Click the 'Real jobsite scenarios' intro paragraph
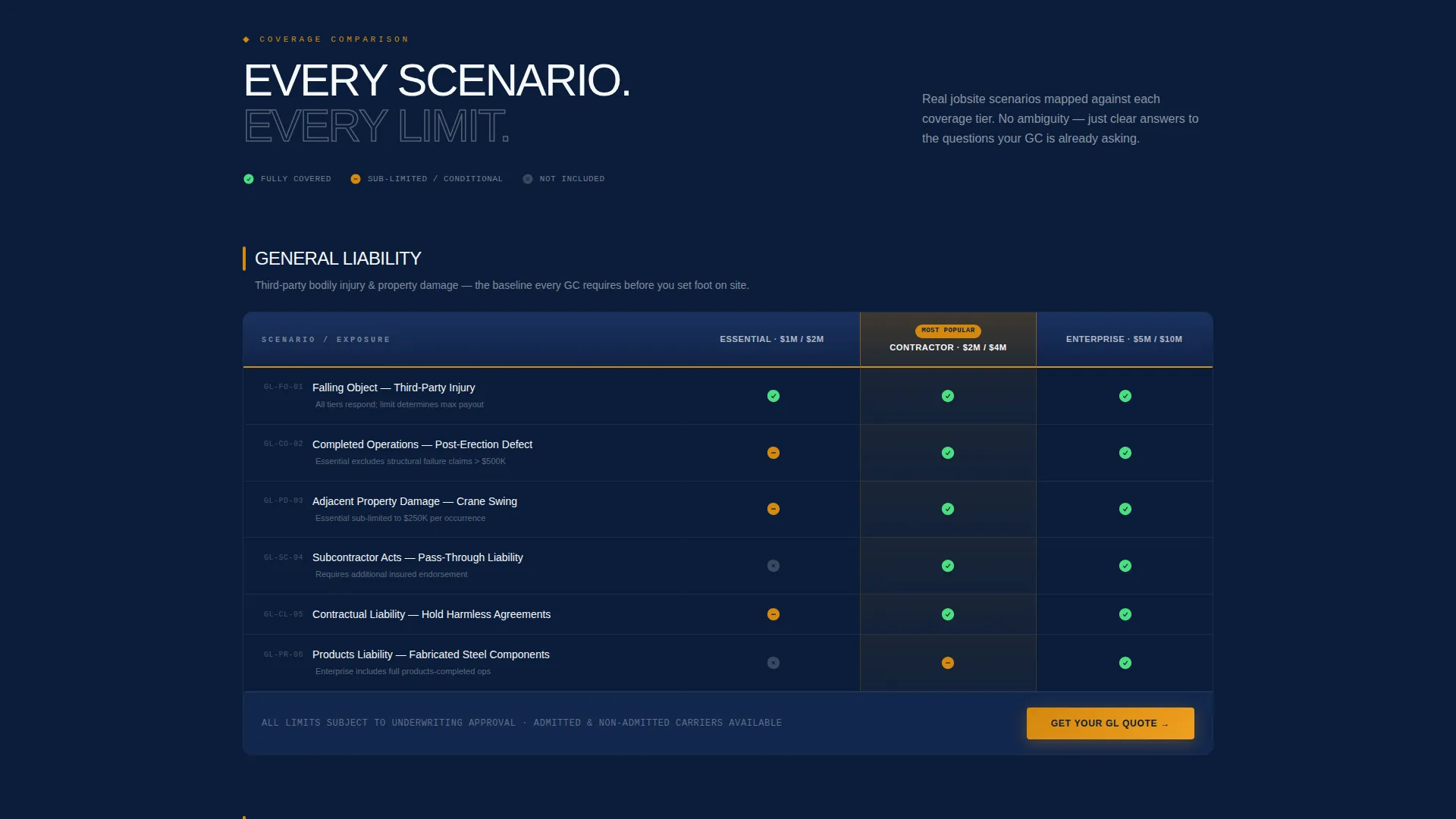 [x=1060, y=119]
